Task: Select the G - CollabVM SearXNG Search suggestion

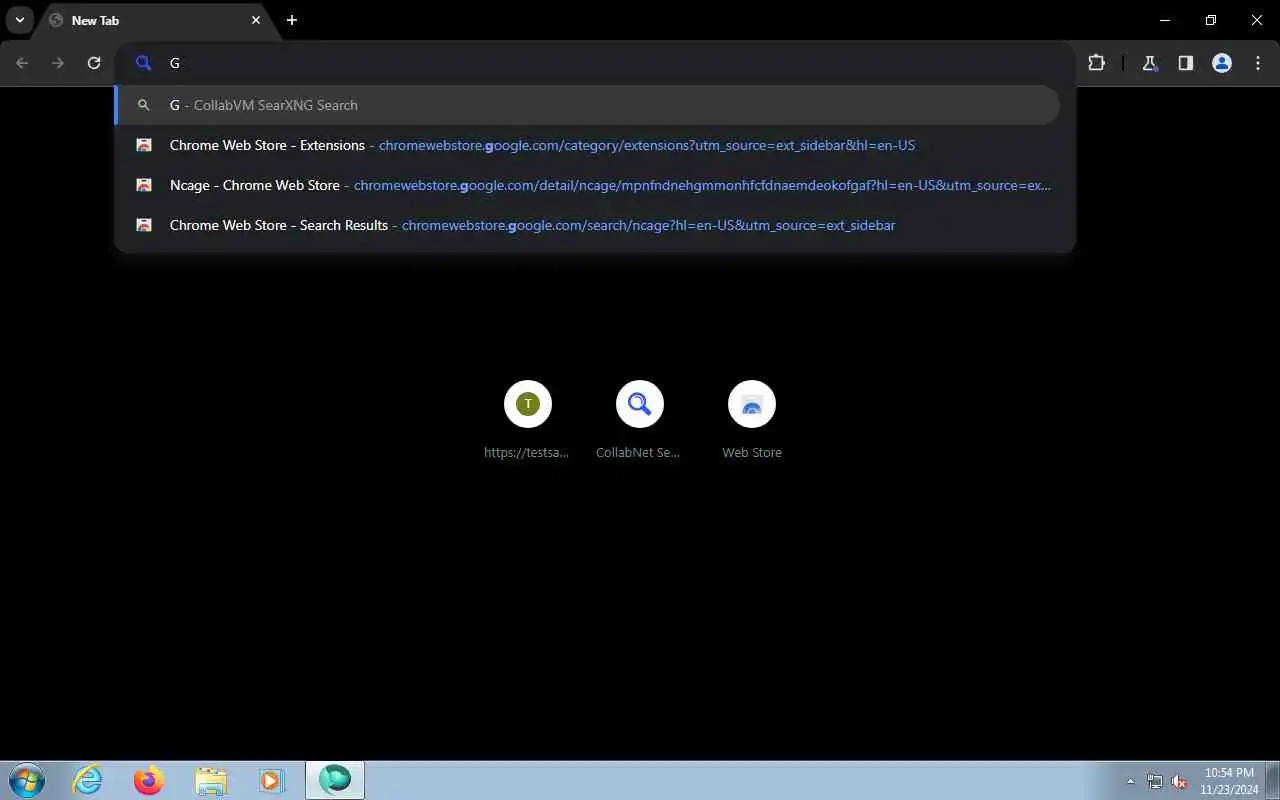Action: pos(588,105)
